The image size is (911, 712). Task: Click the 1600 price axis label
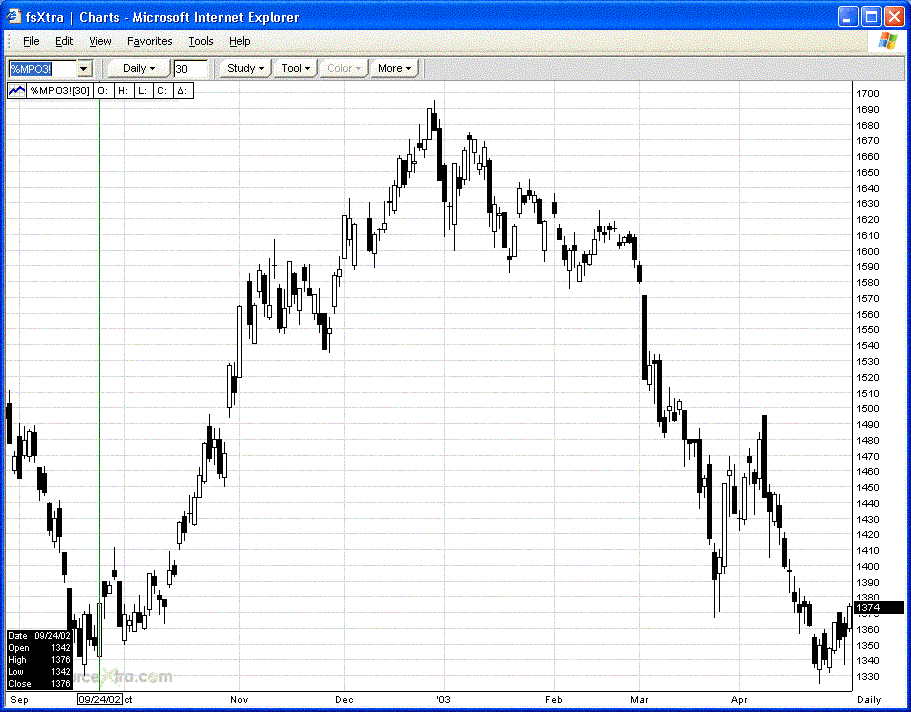(x=868, y=251)
